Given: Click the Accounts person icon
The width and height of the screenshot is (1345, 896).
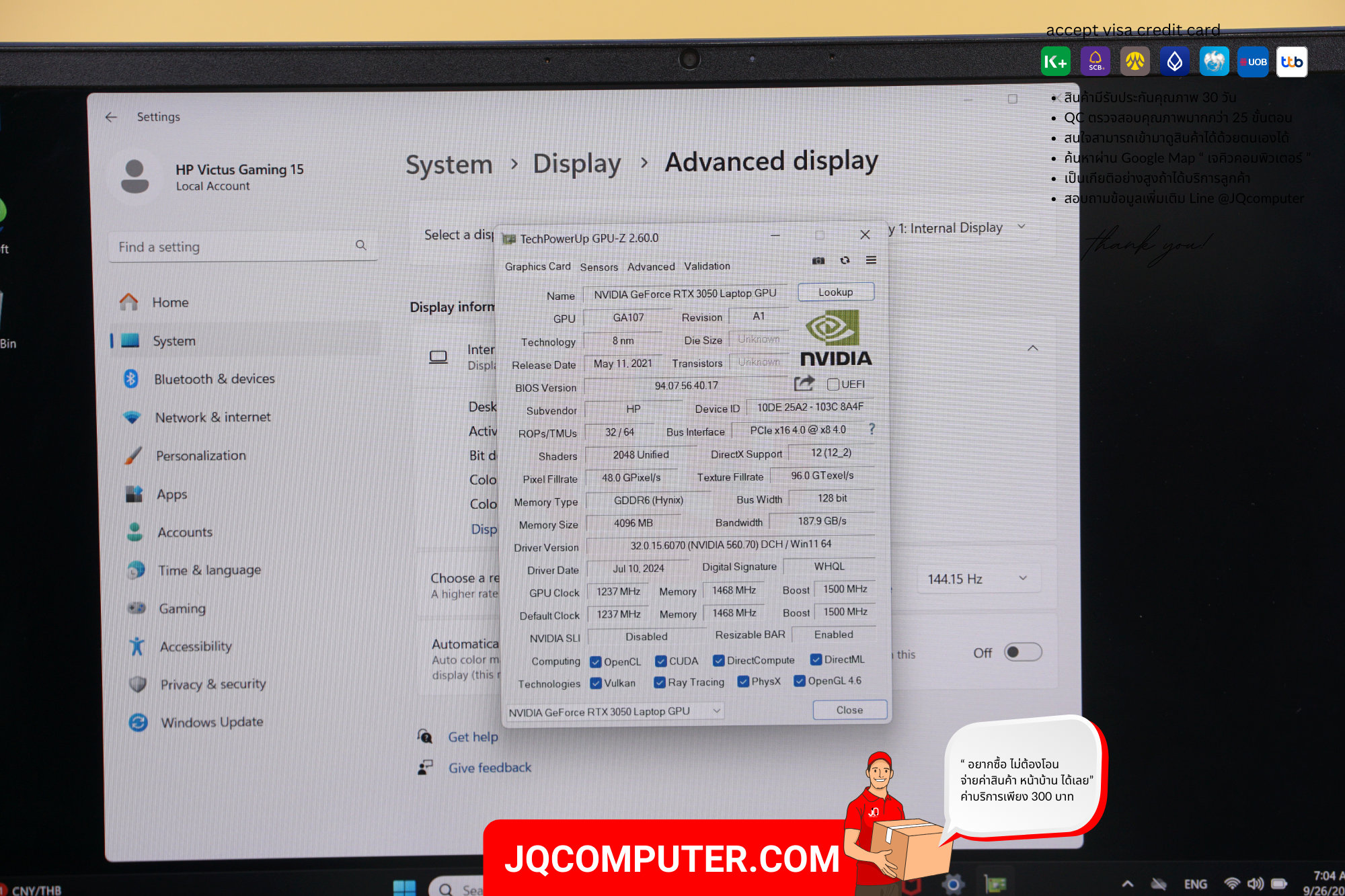Looking at the screenshot, I should (134, 532).
